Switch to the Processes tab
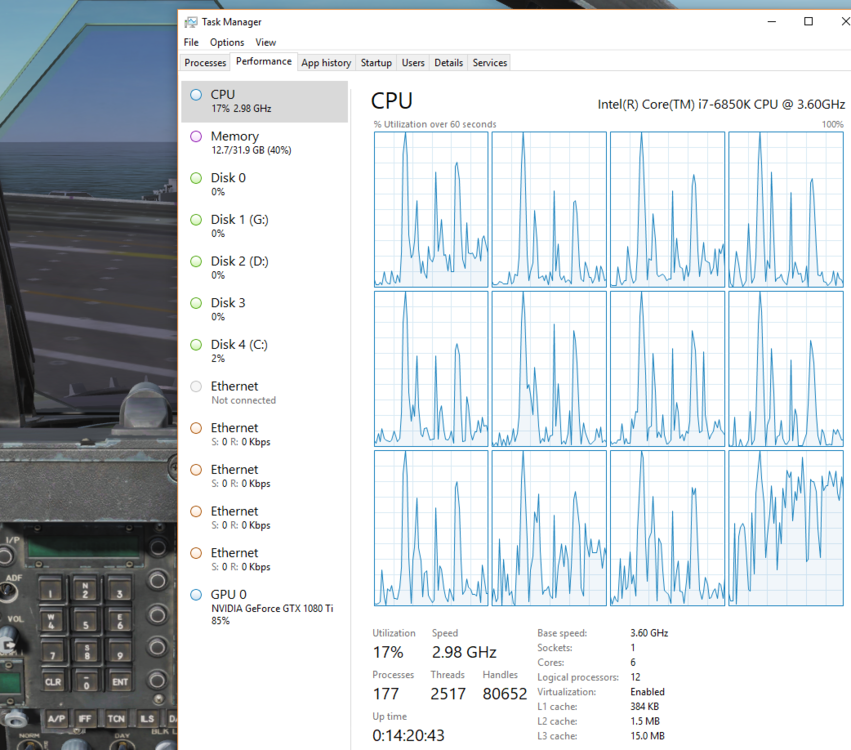The width and height of the screenshot is (851, 750). pos(205,63)
